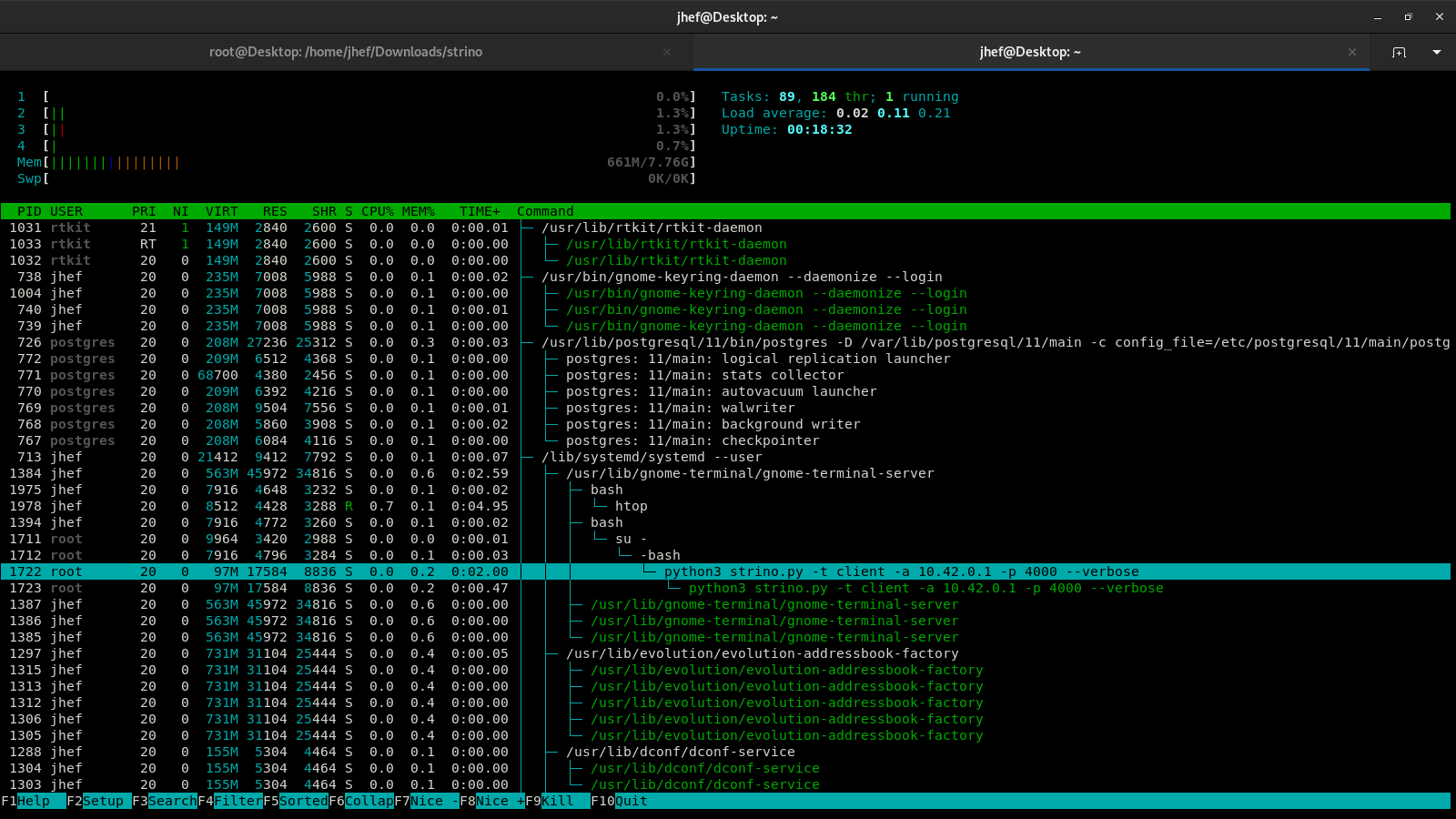Screen dimensions: 1456x819
Task: Select postgres checkpointer row
Action: pos(725,440)
